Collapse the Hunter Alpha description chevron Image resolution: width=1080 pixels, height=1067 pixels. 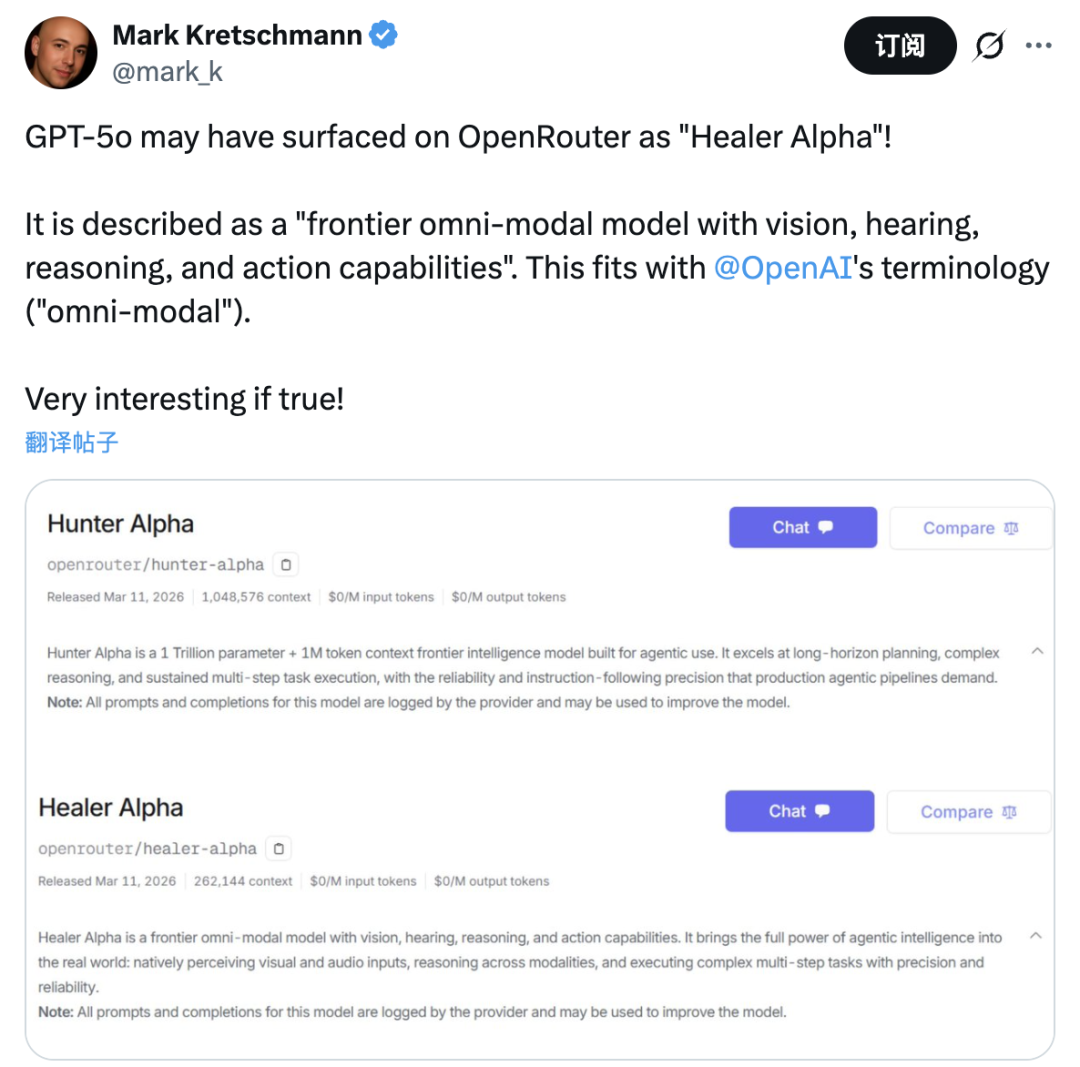click(x=1037, y=652)
